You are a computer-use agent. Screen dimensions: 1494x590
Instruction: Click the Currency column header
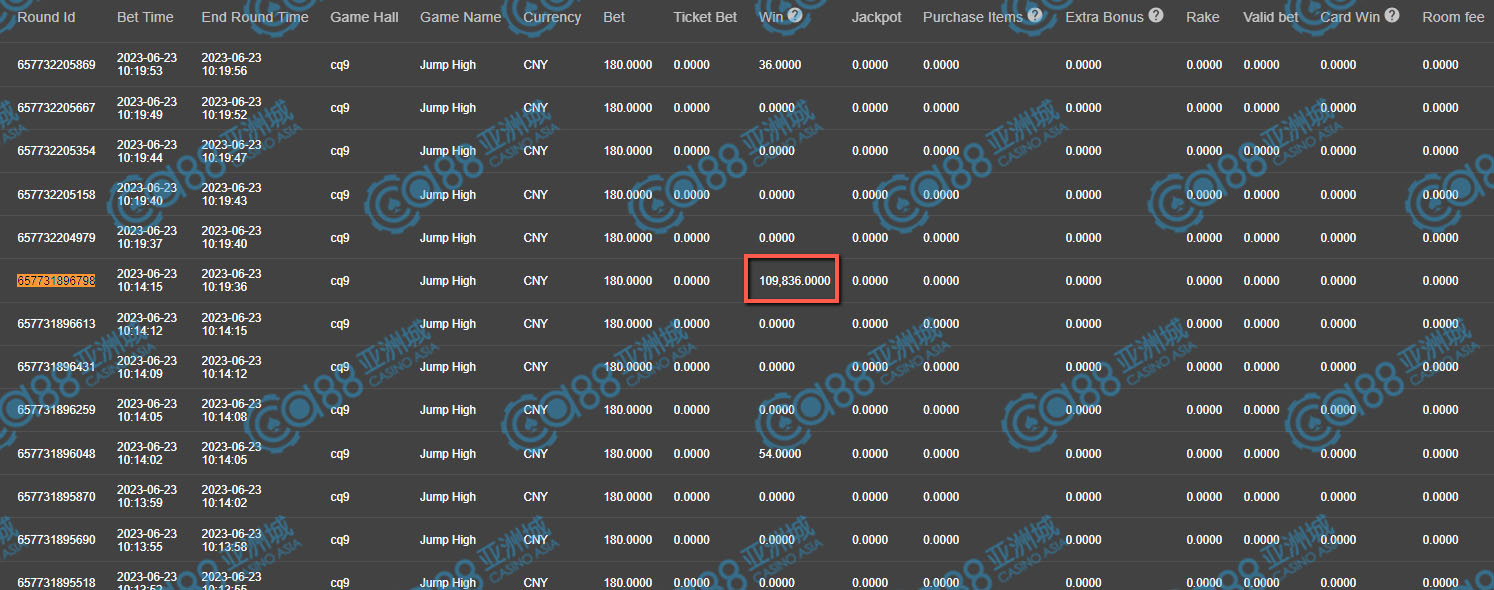click(552, 17)
